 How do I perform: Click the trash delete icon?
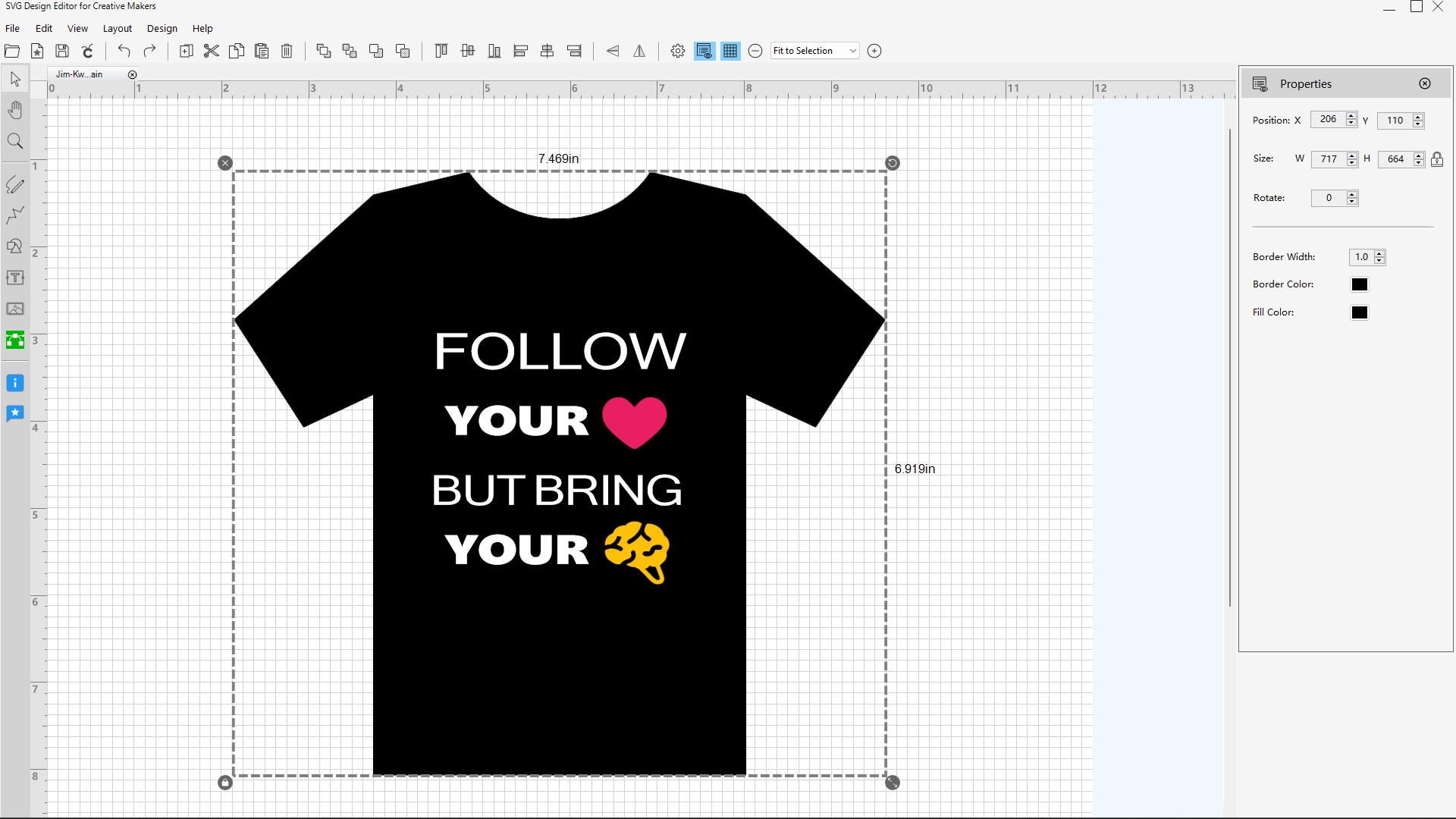pyautogui.click(x=287, y=51)
